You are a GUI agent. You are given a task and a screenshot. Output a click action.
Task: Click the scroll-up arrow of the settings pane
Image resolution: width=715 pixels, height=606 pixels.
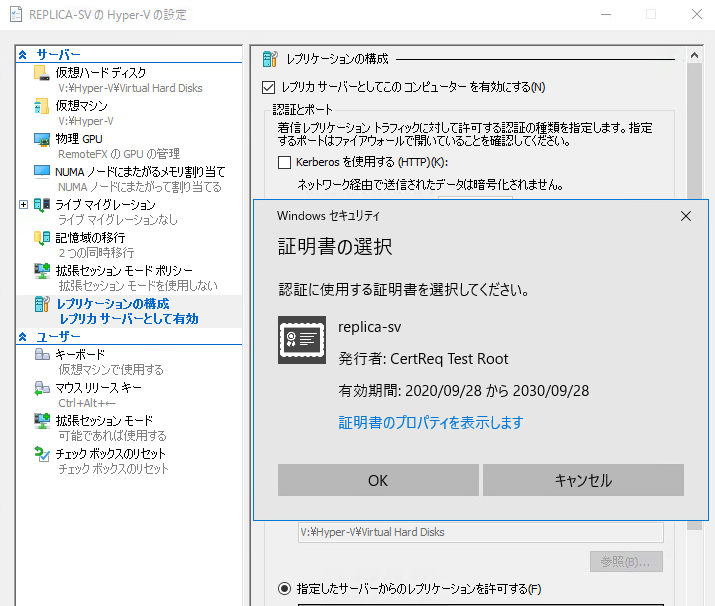pos(694,56)
